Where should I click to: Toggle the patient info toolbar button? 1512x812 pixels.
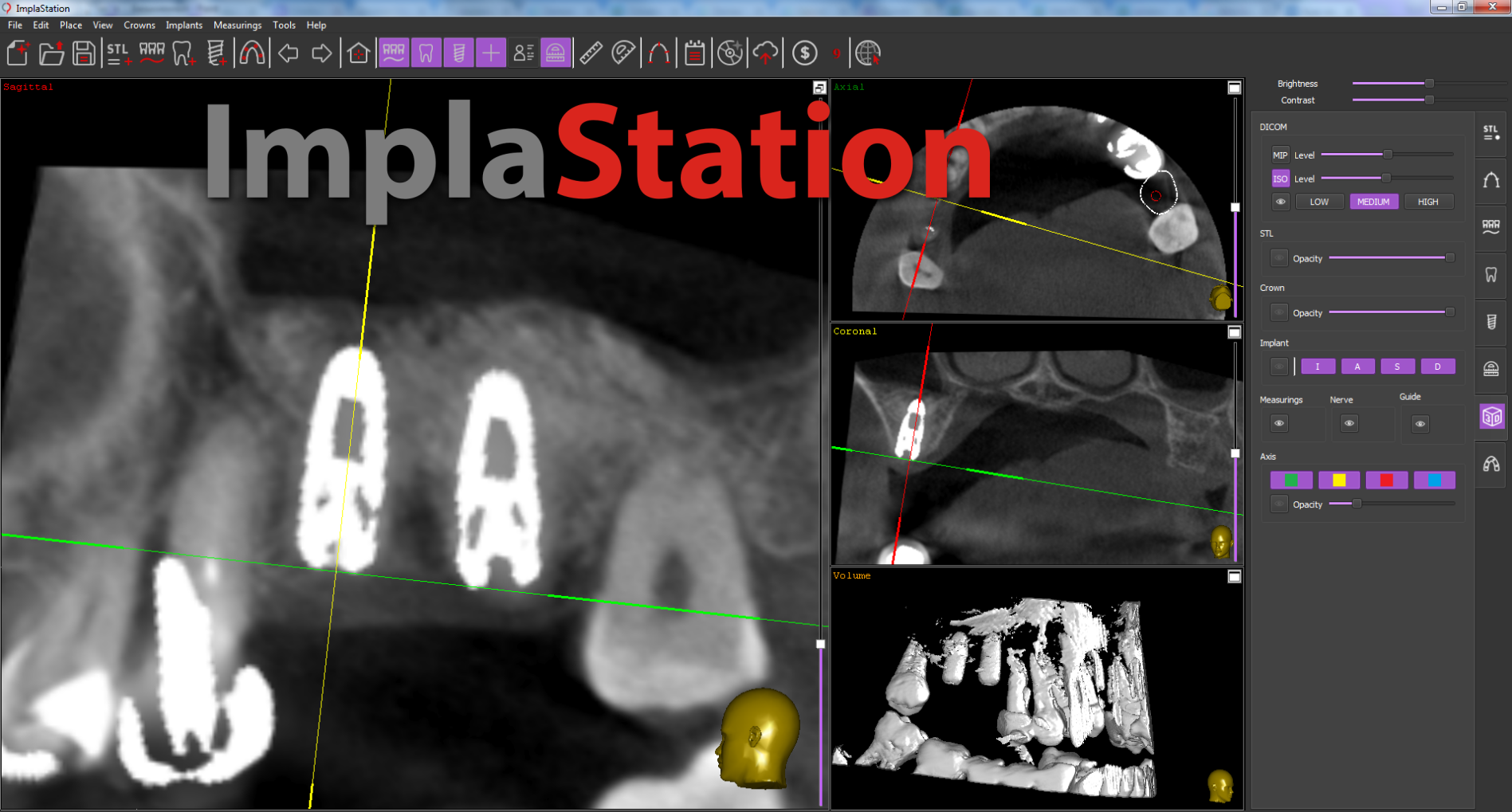(x=524, y=53)
